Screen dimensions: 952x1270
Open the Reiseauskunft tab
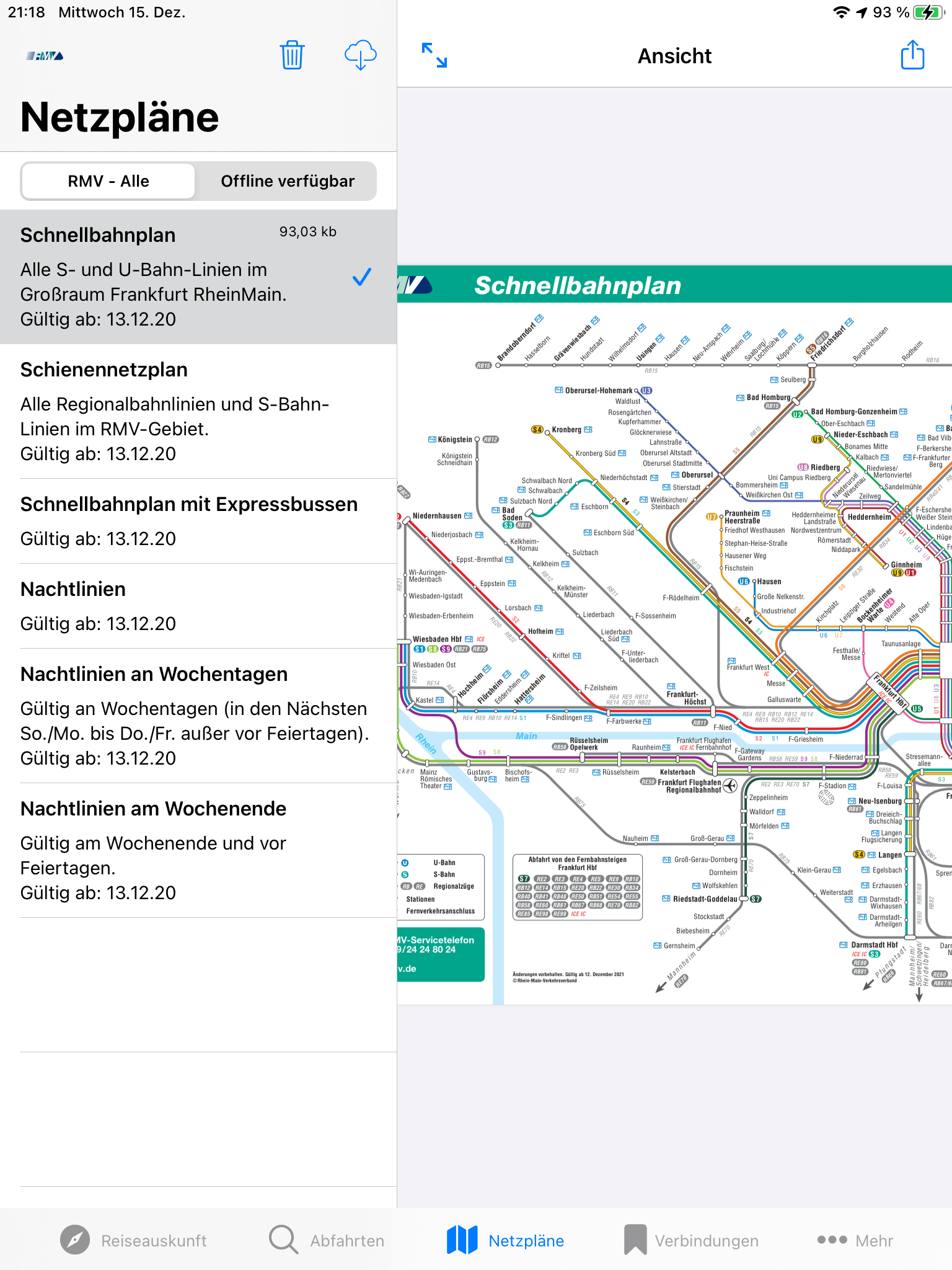point(133,1240)
